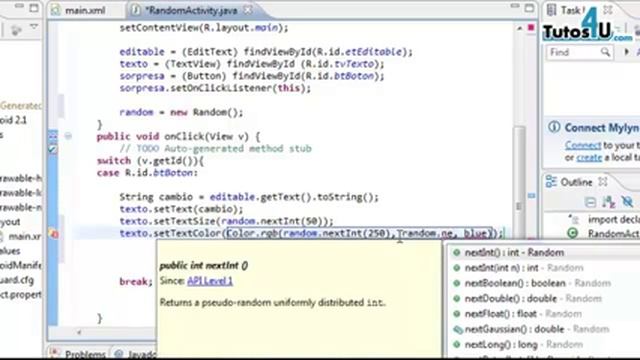Screen dimensions: 640x360
Task: Click the random = new Random(); line
Action: pyautogui.click(x=181, y=112)
